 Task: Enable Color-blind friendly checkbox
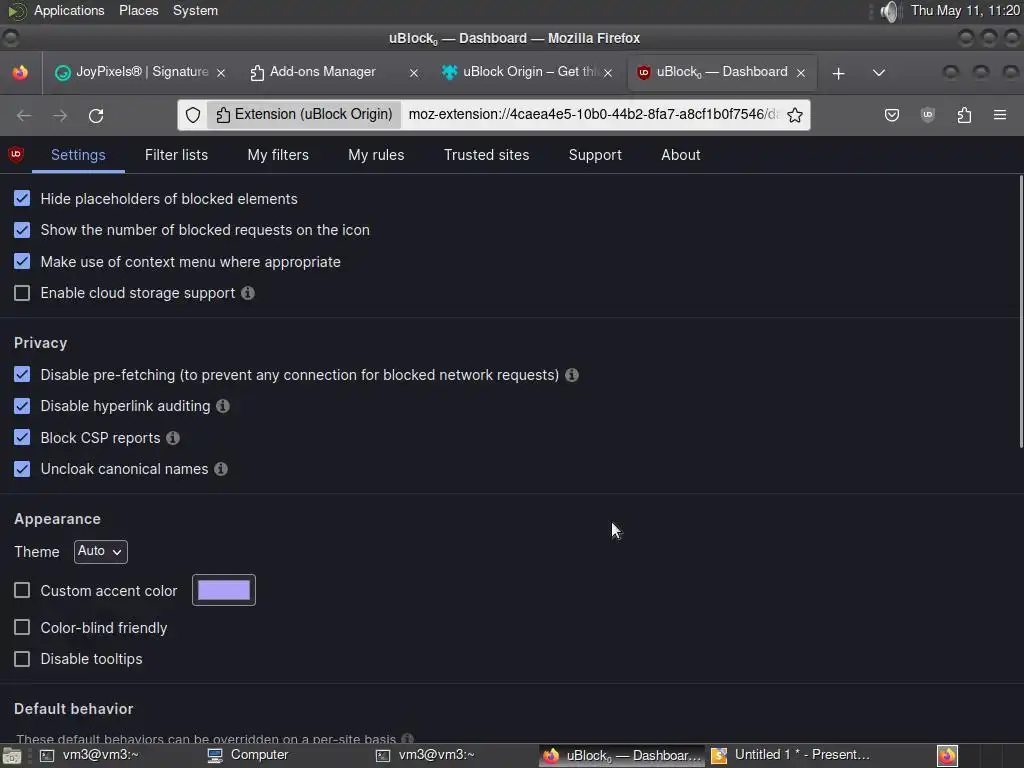(22, 628)
